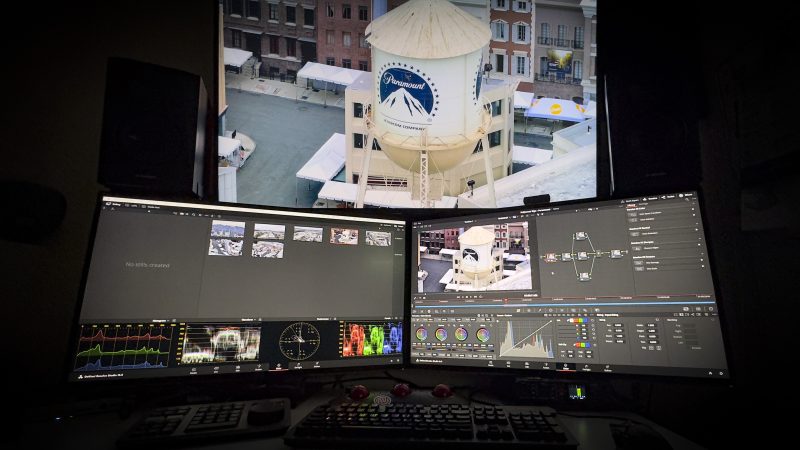The image size is (800, 450).
Task: Toggle the green channel button in Curves
Action: (580, 321)
